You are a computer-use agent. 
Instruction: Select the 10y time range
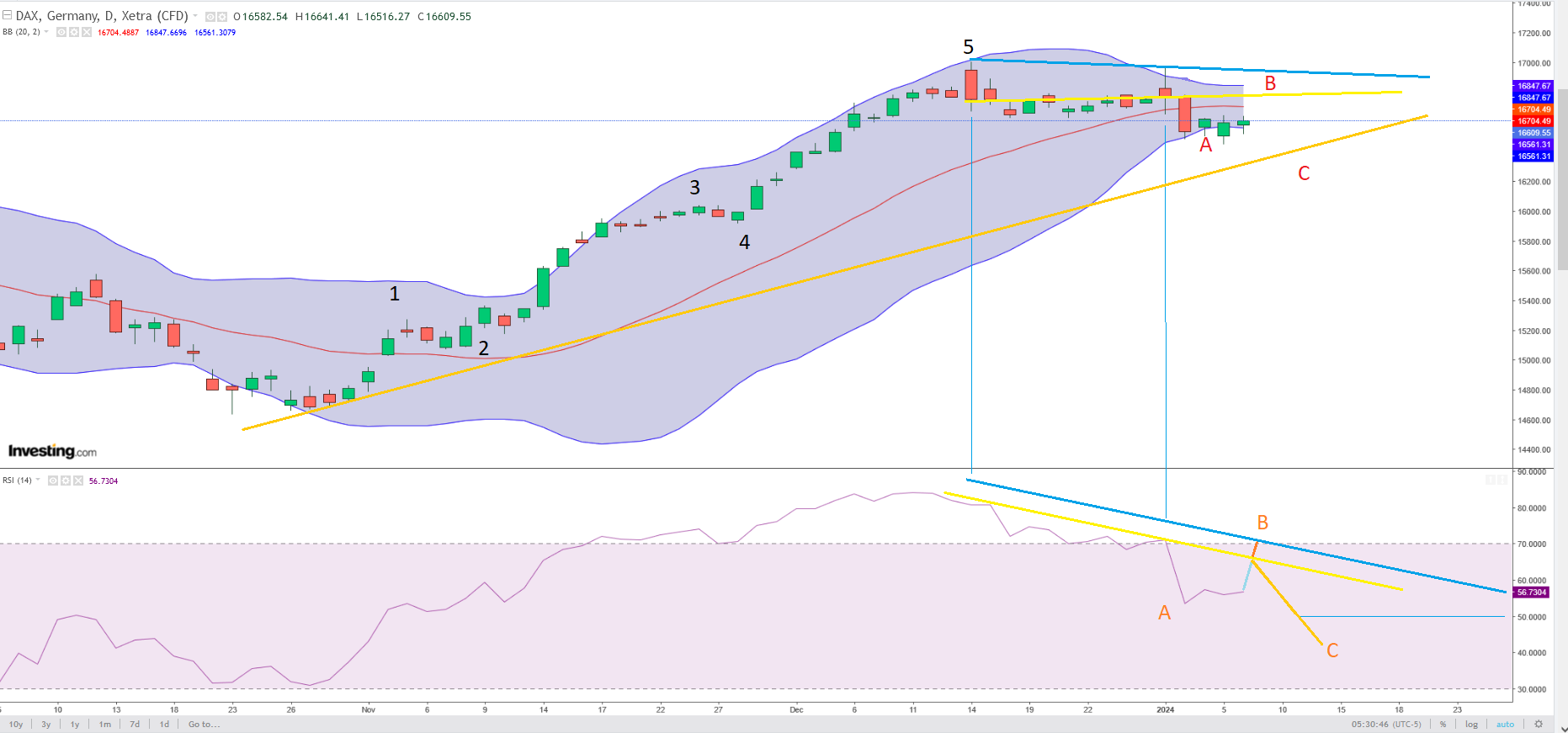point(16,724)
